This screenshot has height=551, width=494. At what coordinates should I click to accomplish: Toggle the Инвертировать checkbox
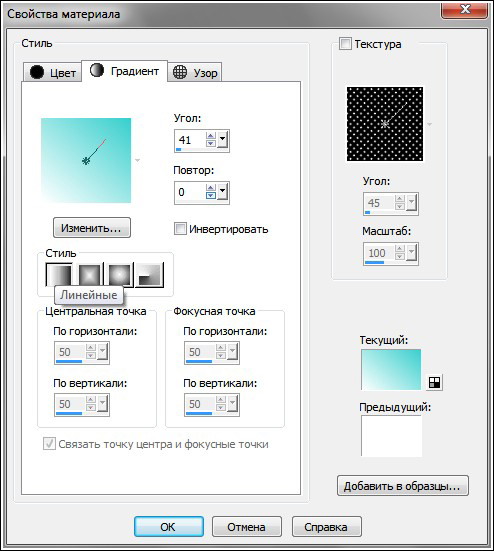coord(180,229)
